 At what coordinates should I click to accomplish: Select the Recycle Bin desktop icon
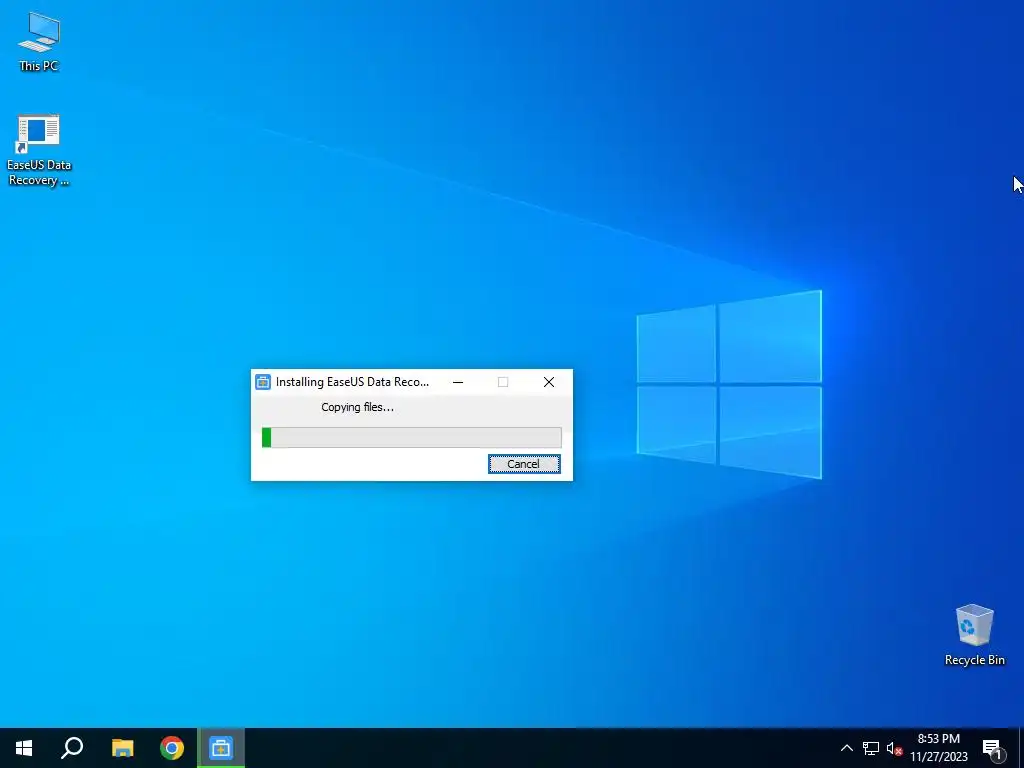974,635
